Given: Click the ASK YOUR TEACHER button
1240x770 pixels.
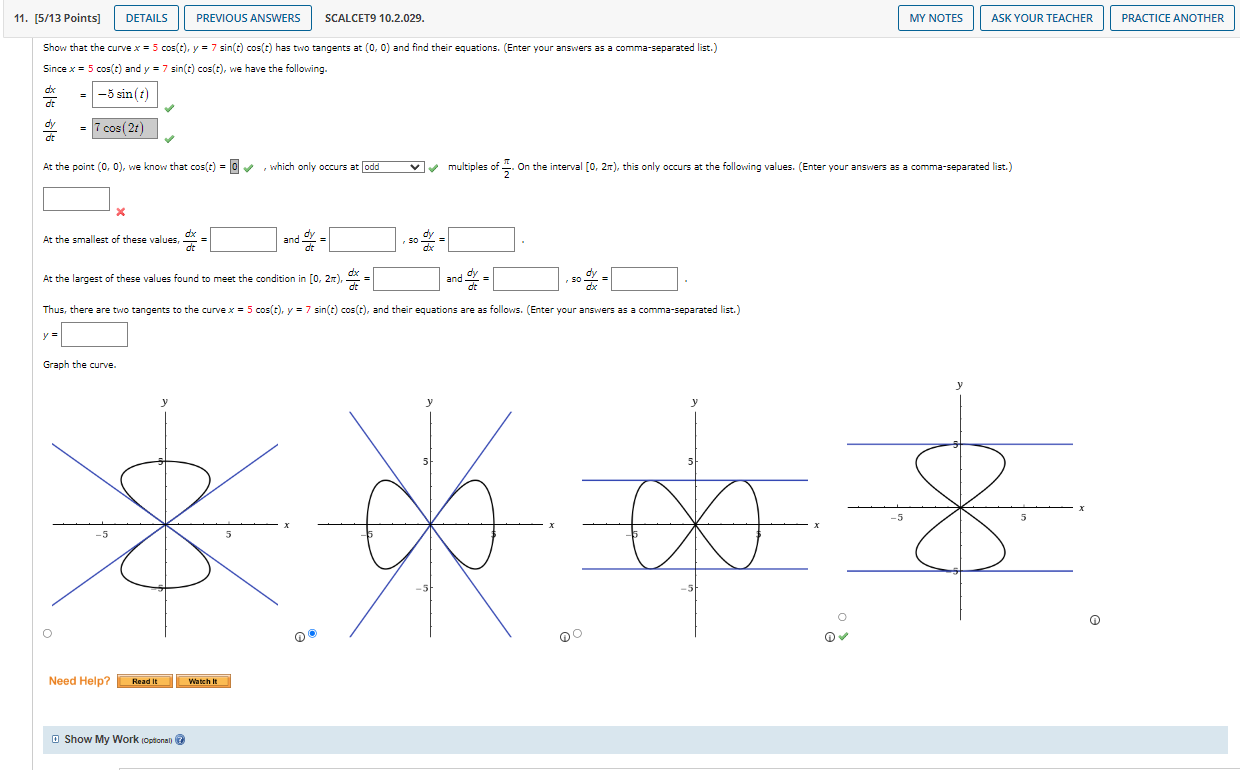Looking at the screenshot, I should [1041, 18].
